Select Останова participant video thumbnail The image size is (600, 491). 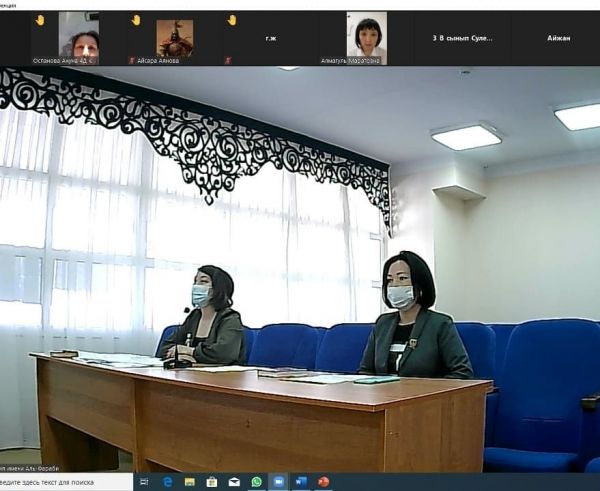78,36
